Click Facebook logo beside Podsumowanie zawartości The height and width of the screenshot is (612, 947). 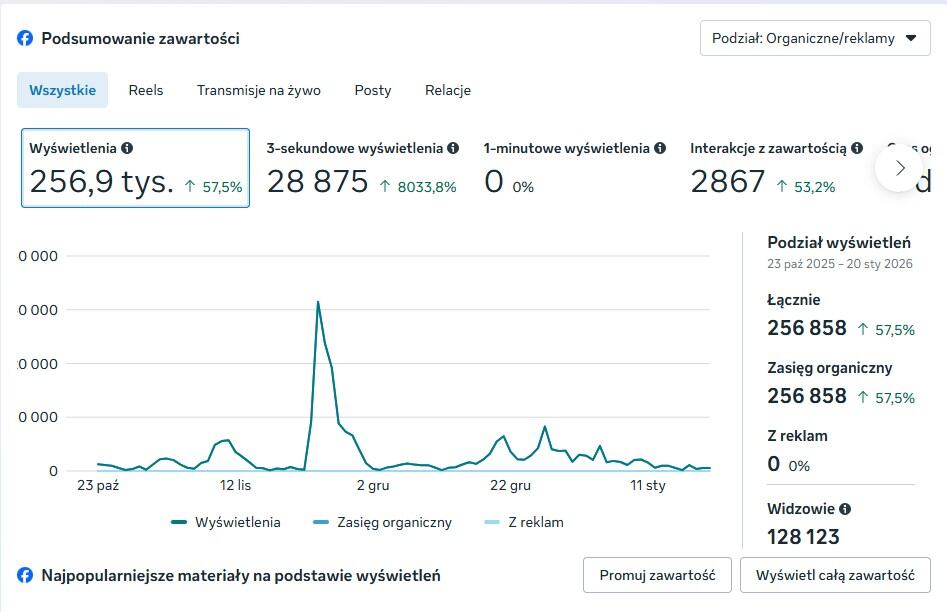coord(25,39)
